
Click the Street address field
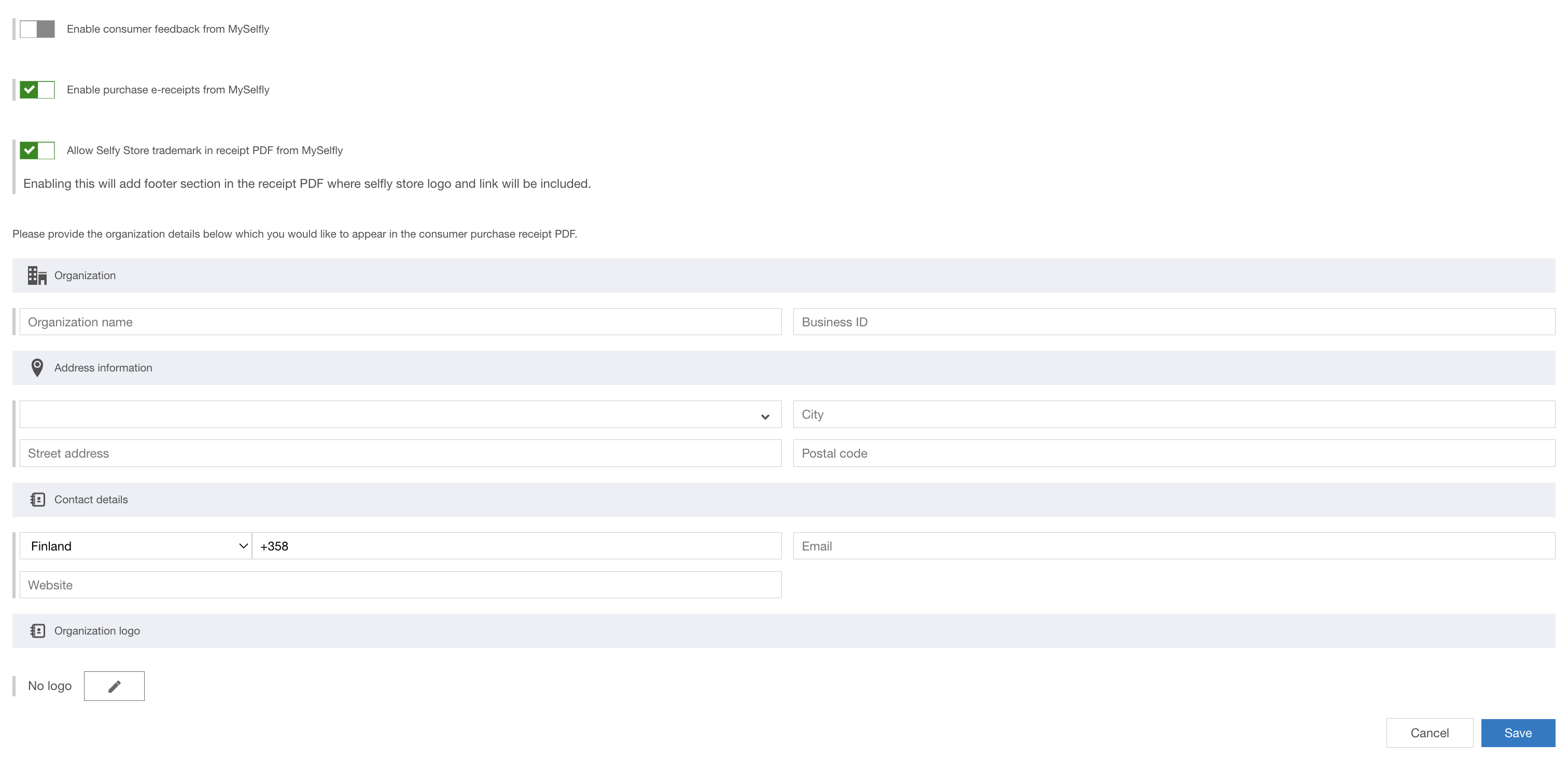click(x=400, y=453)
